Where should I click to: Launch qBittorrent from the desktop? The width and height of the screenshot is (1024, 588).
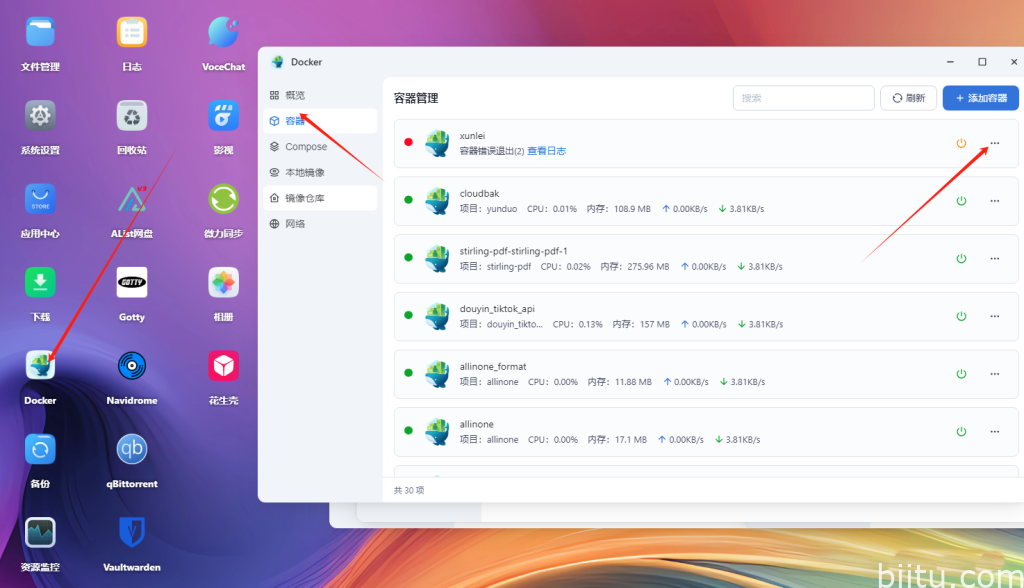point(132,450)
